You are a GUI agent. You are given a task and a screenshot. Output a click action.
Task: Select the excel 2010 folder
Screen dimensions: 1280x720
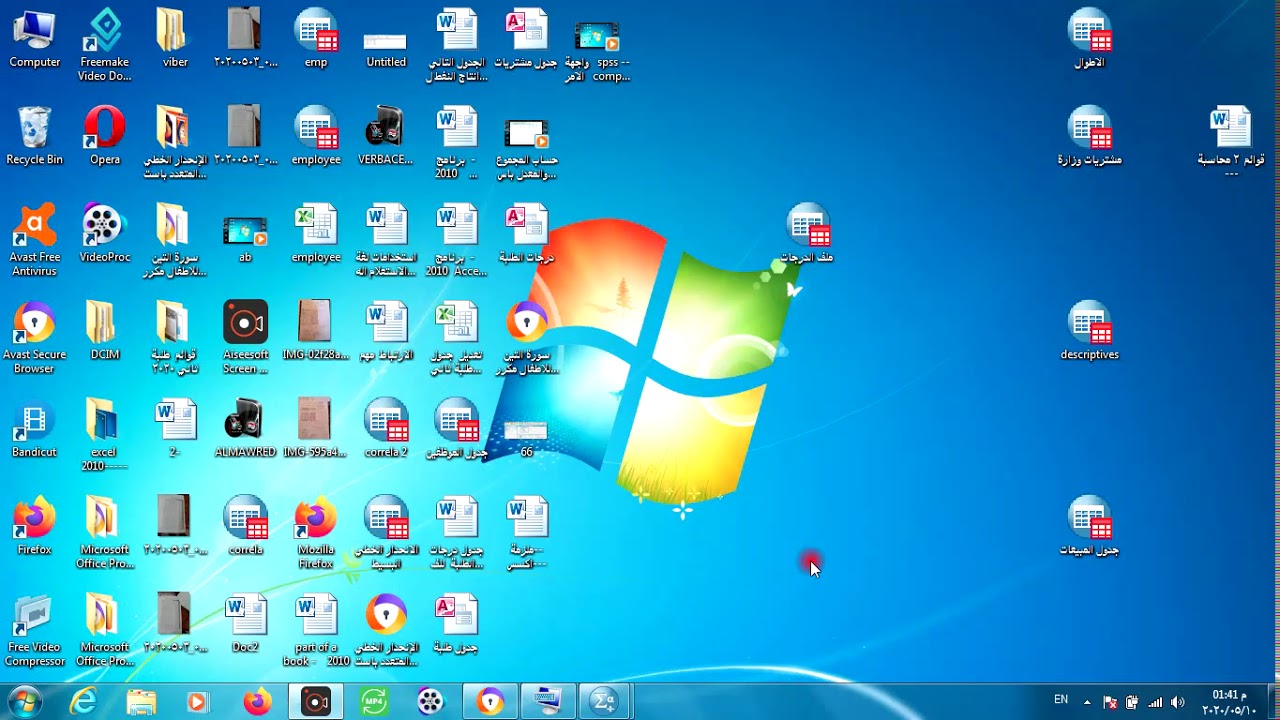pos(105,435)
